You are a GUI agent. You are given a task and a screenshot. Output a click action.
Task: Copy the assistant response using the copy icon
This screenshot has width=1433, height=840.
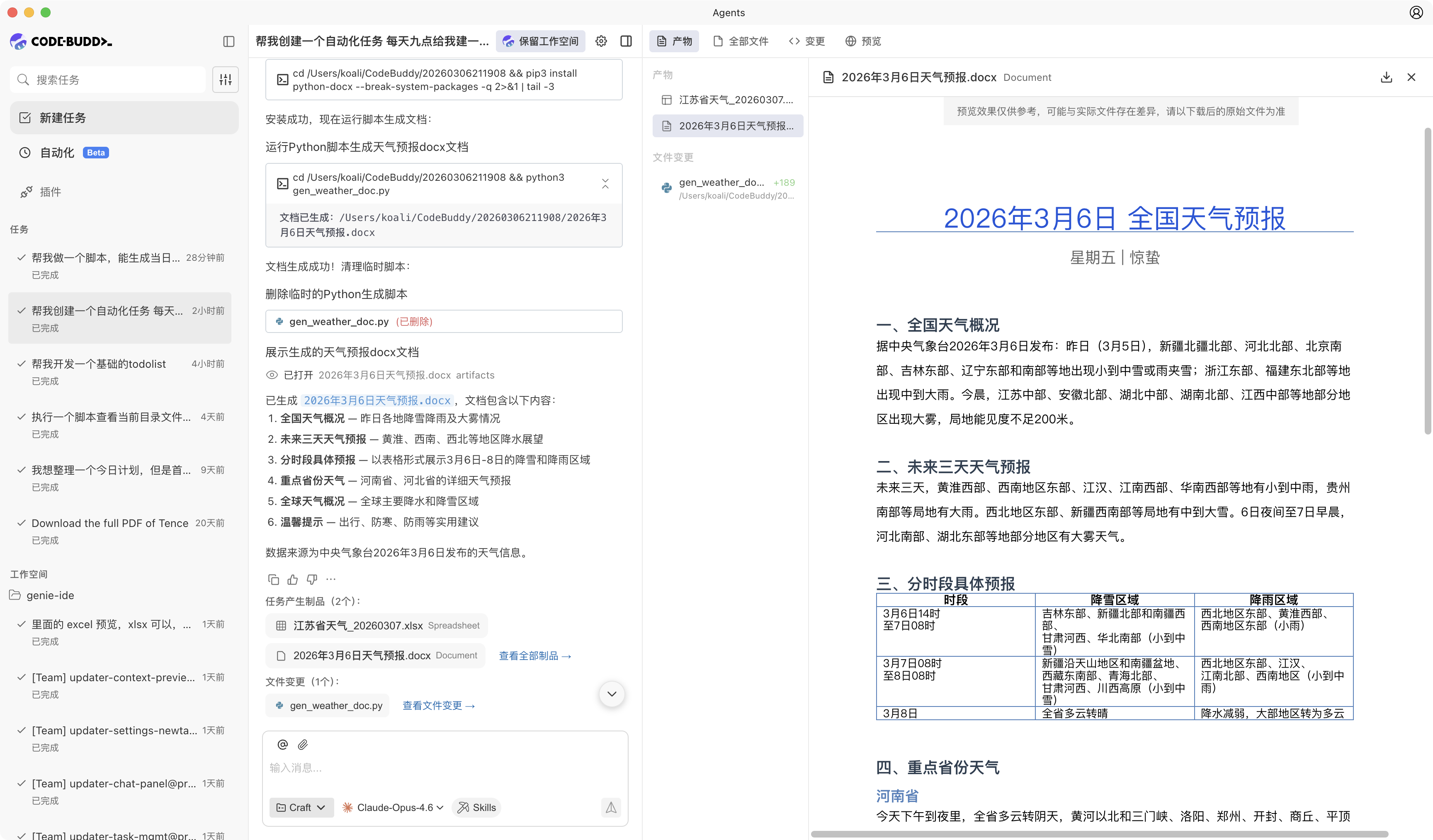[274, 579]
